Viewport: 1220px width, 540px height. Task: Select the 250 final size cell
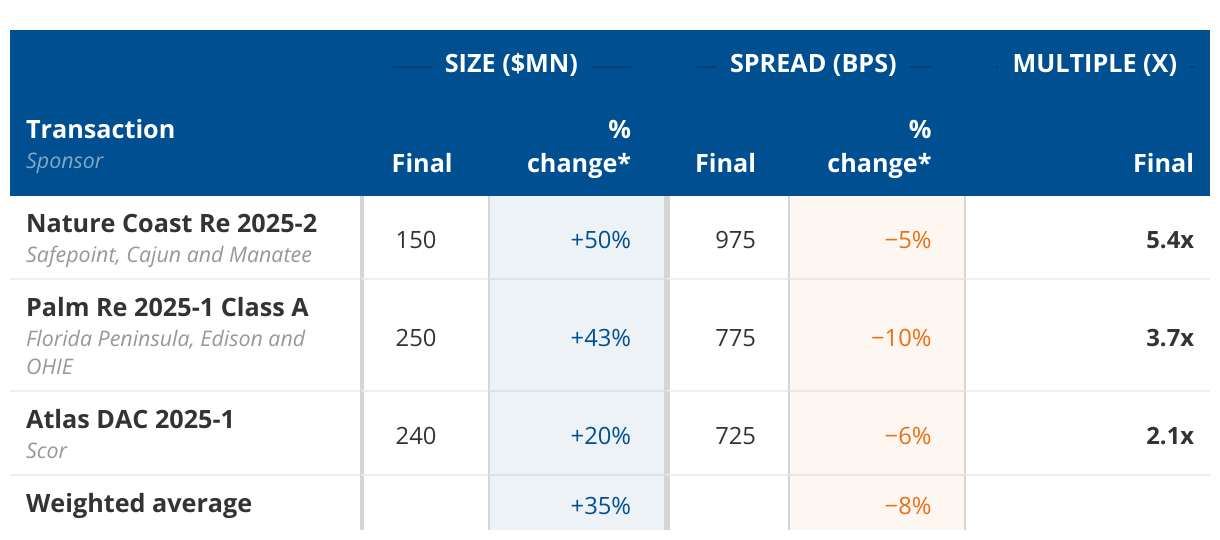(x=416, y=338)
